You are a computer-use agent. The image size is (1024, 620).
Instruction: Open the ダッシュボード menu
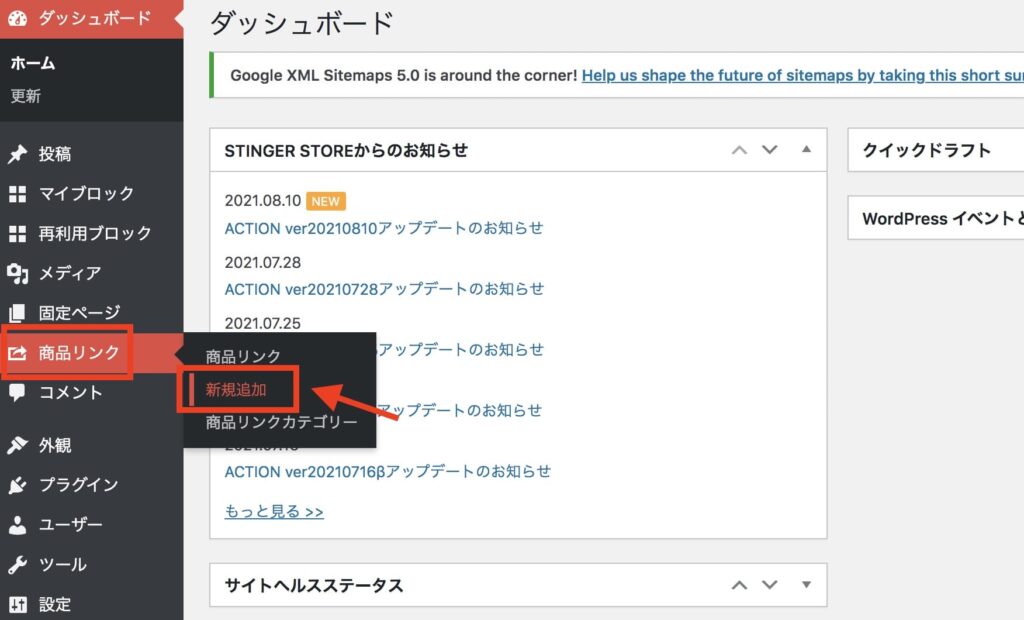click(x=91, y=18)
